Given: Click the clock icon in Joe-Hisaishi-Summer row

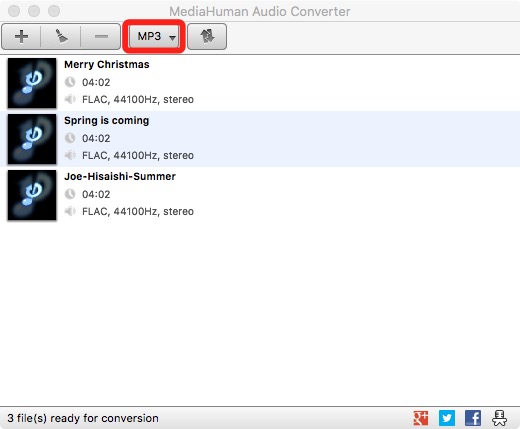Looking at the screenshot, I should pos(70,194).
